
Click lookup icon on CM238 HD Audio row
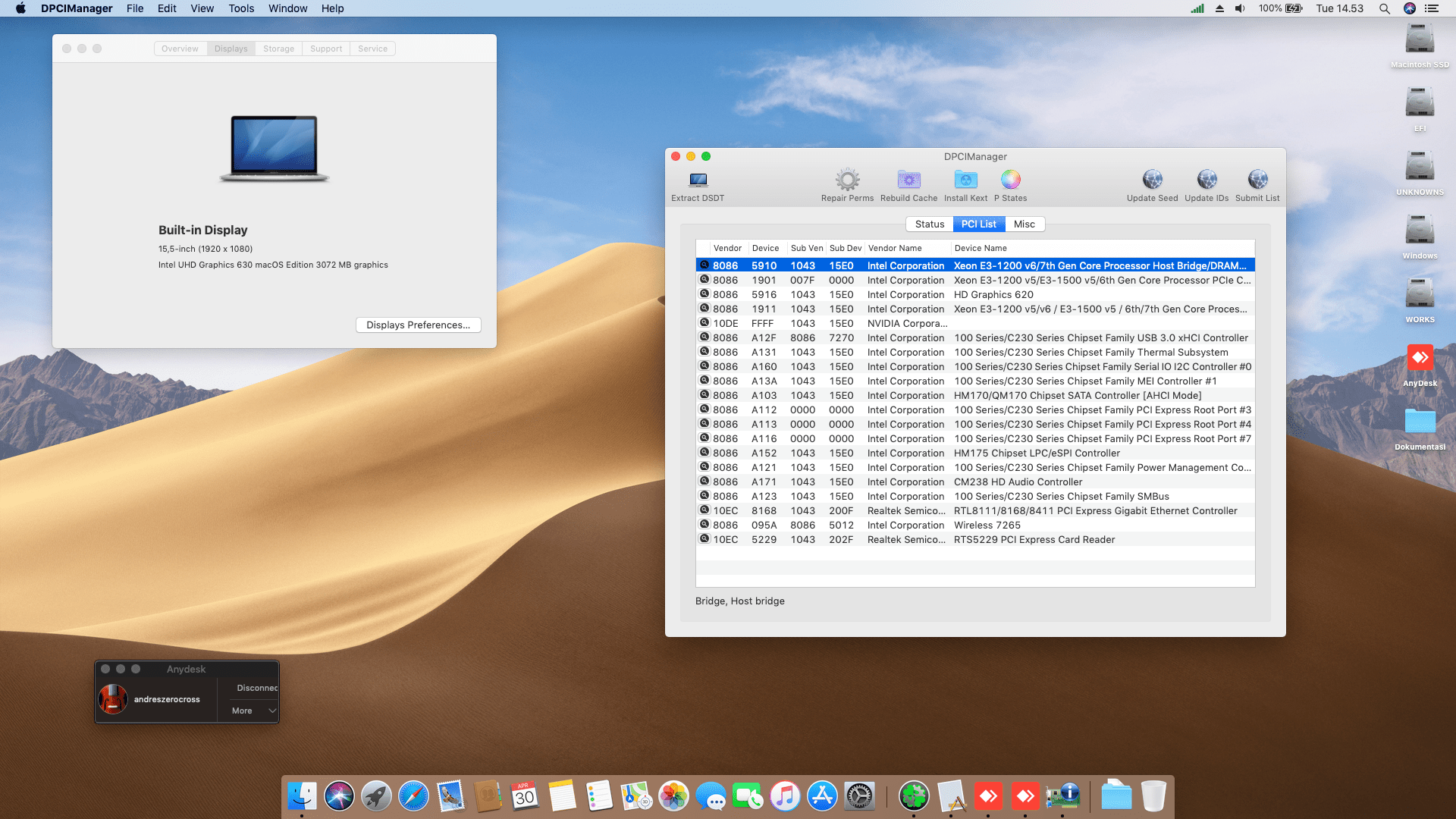click(x=704, y=482)
